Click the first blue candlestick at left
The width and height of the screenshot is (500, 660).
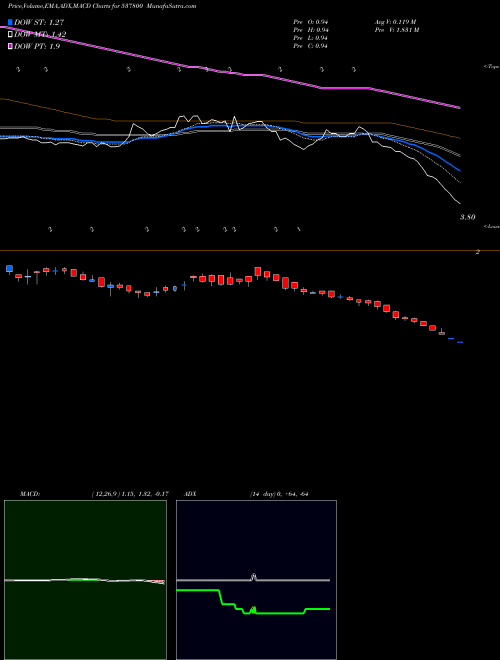coord(9,269)
